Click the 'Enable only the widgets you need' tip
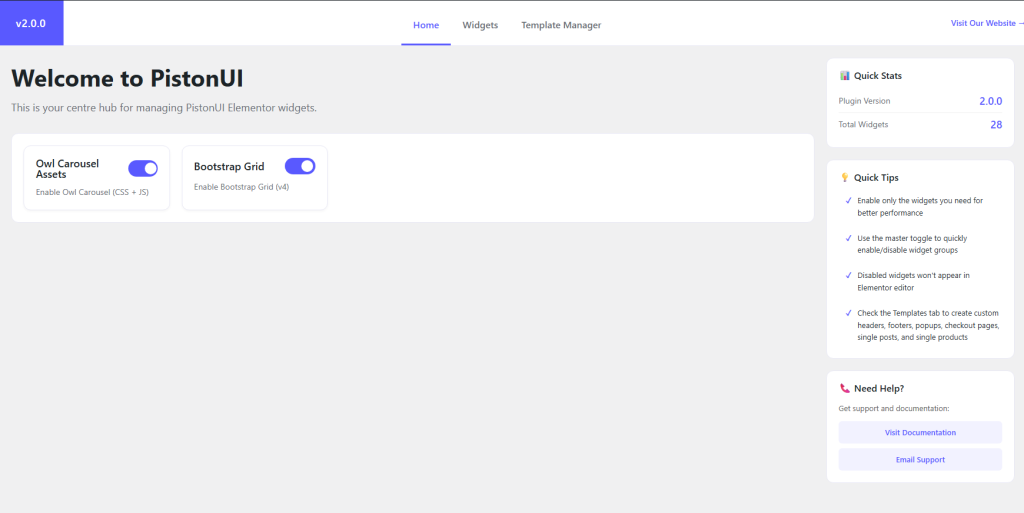 (x=920, y=207)
